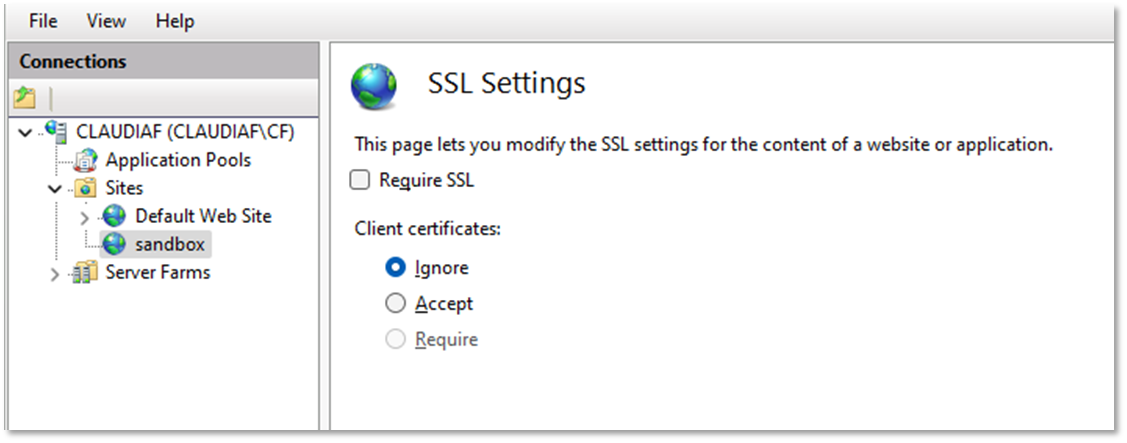Select the Ignore client certificates option

(x=396, y=268)
